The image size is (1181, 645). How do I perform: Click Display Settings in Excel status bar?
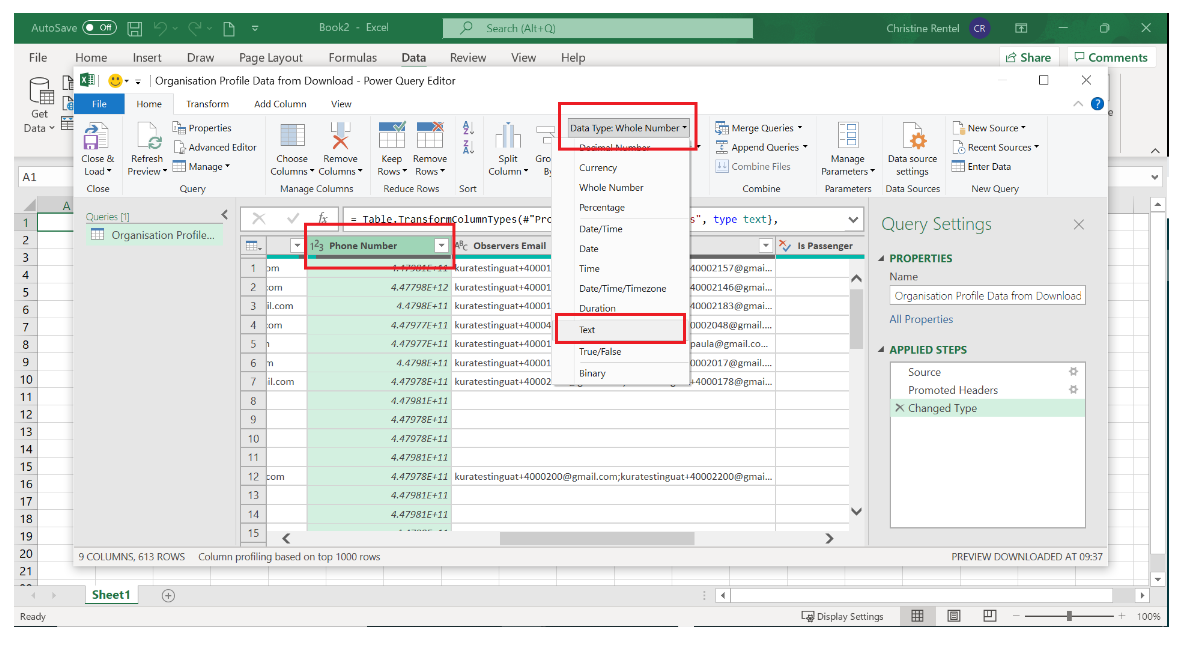[x=842, y=616]
